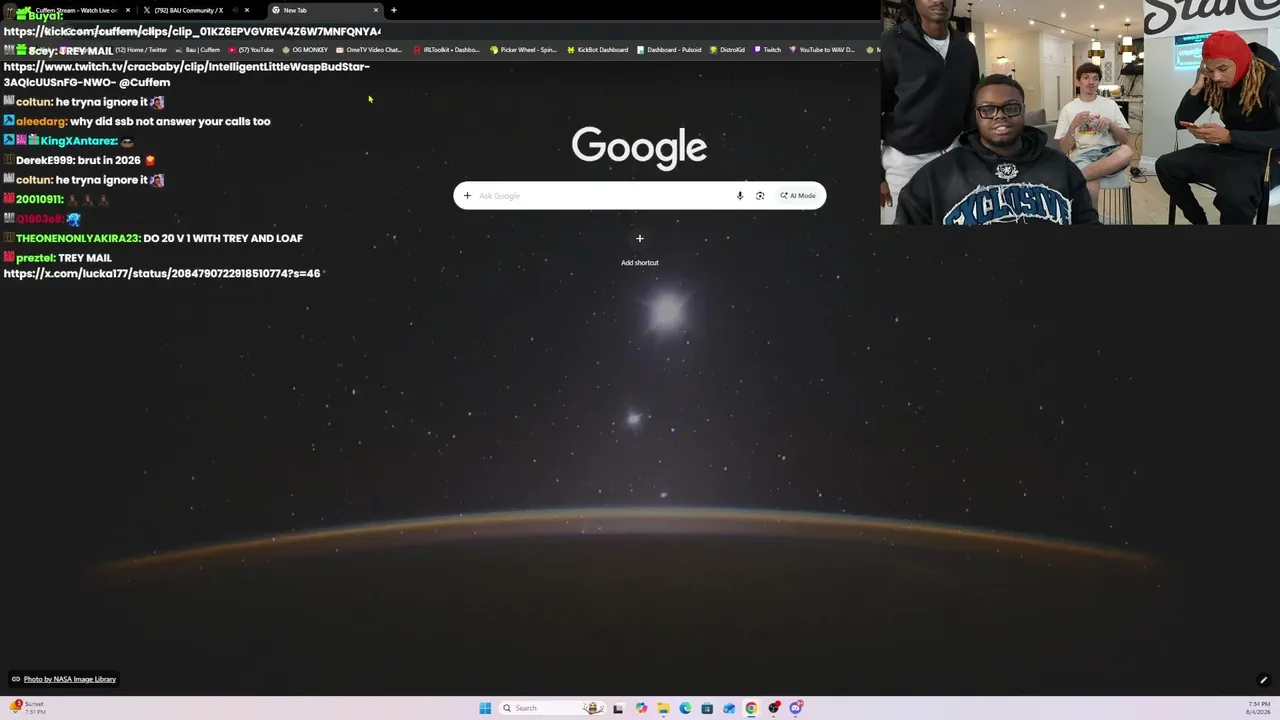Open File Explorer from the taskbar
Image resolution: width=1280 pixels, height=720 pixels.
[663, 708]
